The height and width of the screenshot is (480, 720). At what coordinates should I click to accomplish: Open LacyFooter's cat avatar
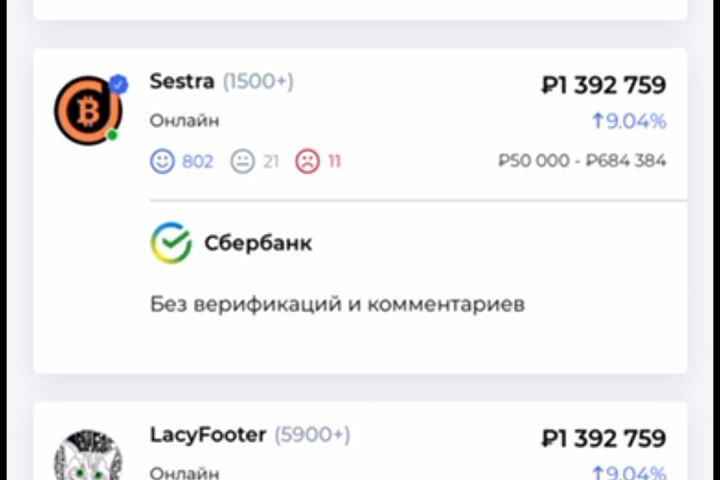click(x=87, y=458)
